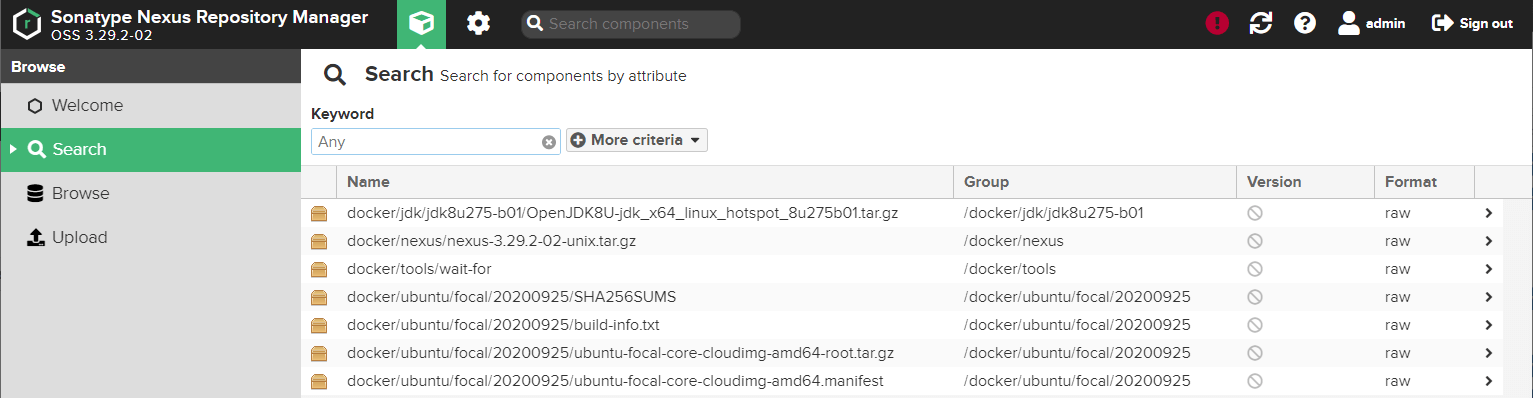Open the admin user account

coord(1371,23)
